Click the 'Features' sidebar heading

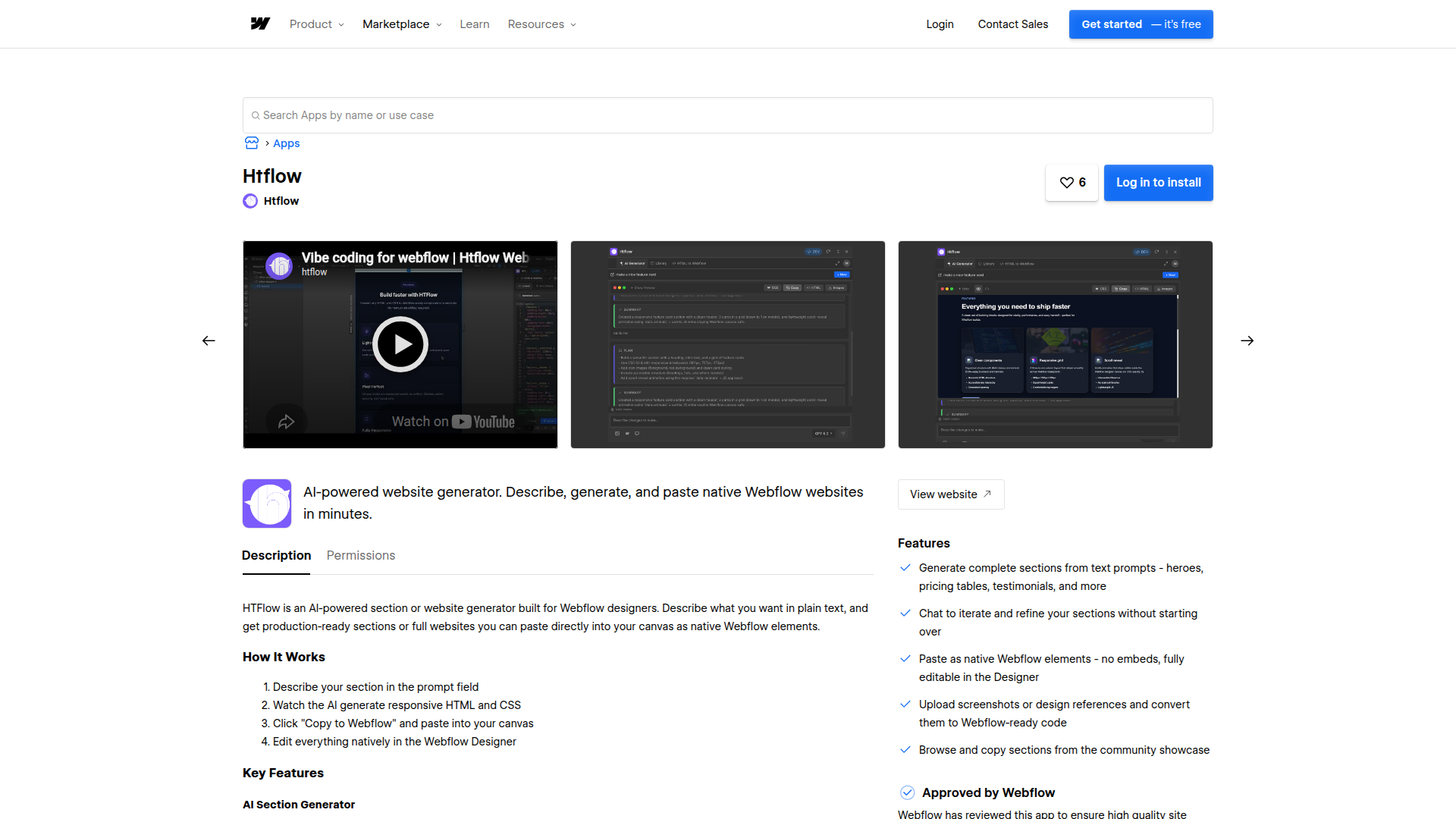924,544
